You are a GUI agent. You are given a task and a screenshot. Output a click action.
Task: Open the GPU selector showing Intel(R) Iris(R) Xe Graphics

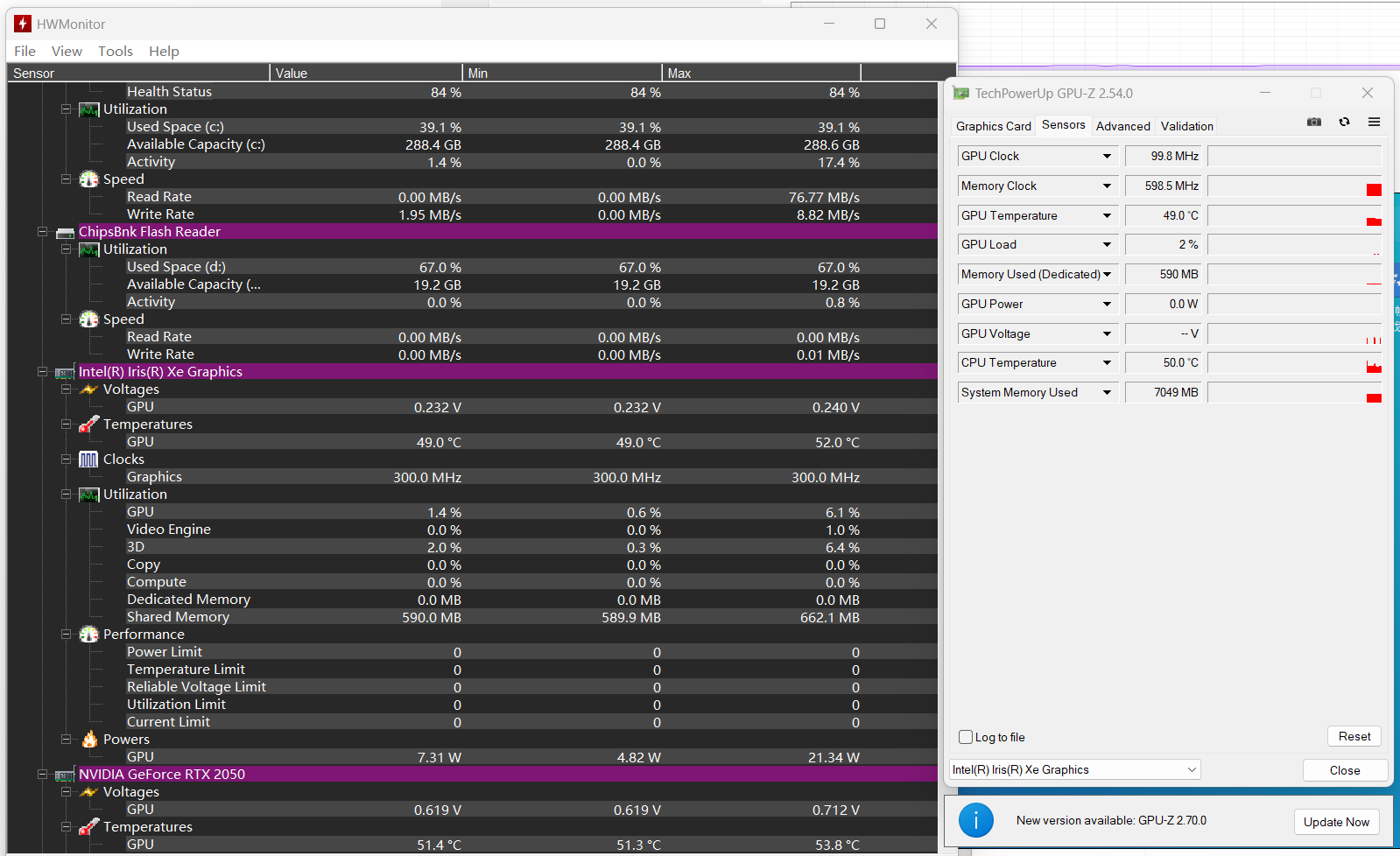click(1075, 770)
